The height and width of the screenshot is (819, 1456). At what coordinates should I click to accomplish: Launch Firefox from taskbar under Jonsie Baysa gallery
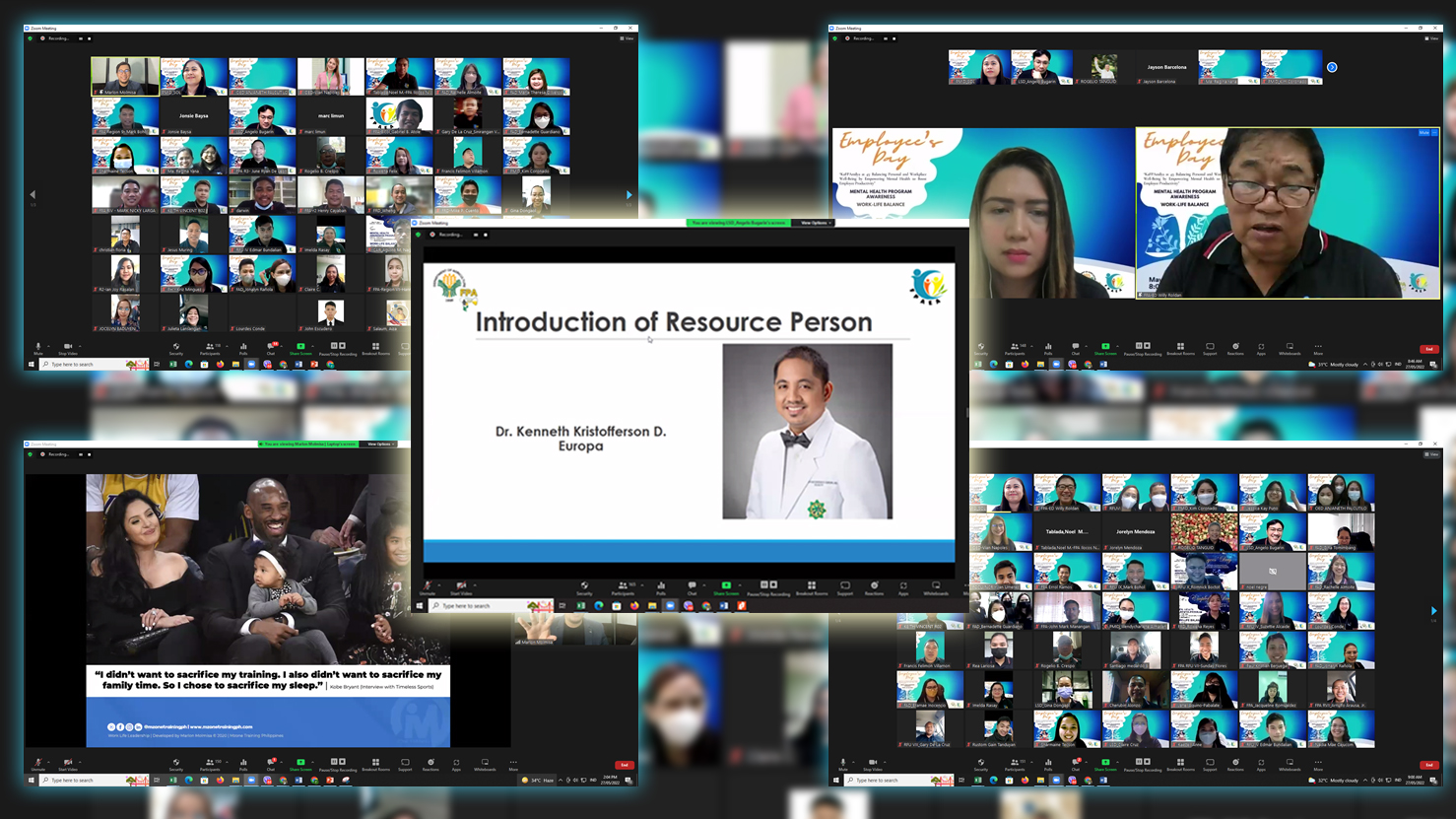tap(220, 365)
